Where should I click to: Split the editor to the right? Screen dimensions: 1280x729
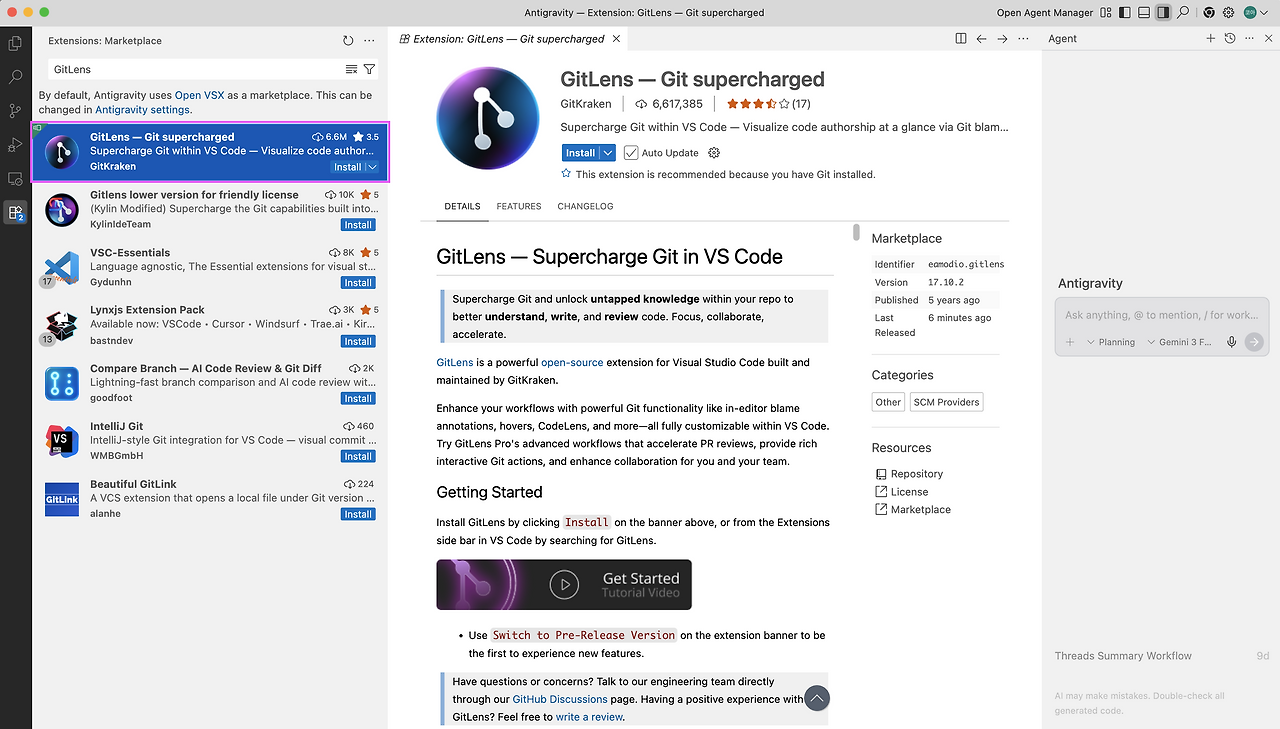pyautogui.click(x=961, y=39)
